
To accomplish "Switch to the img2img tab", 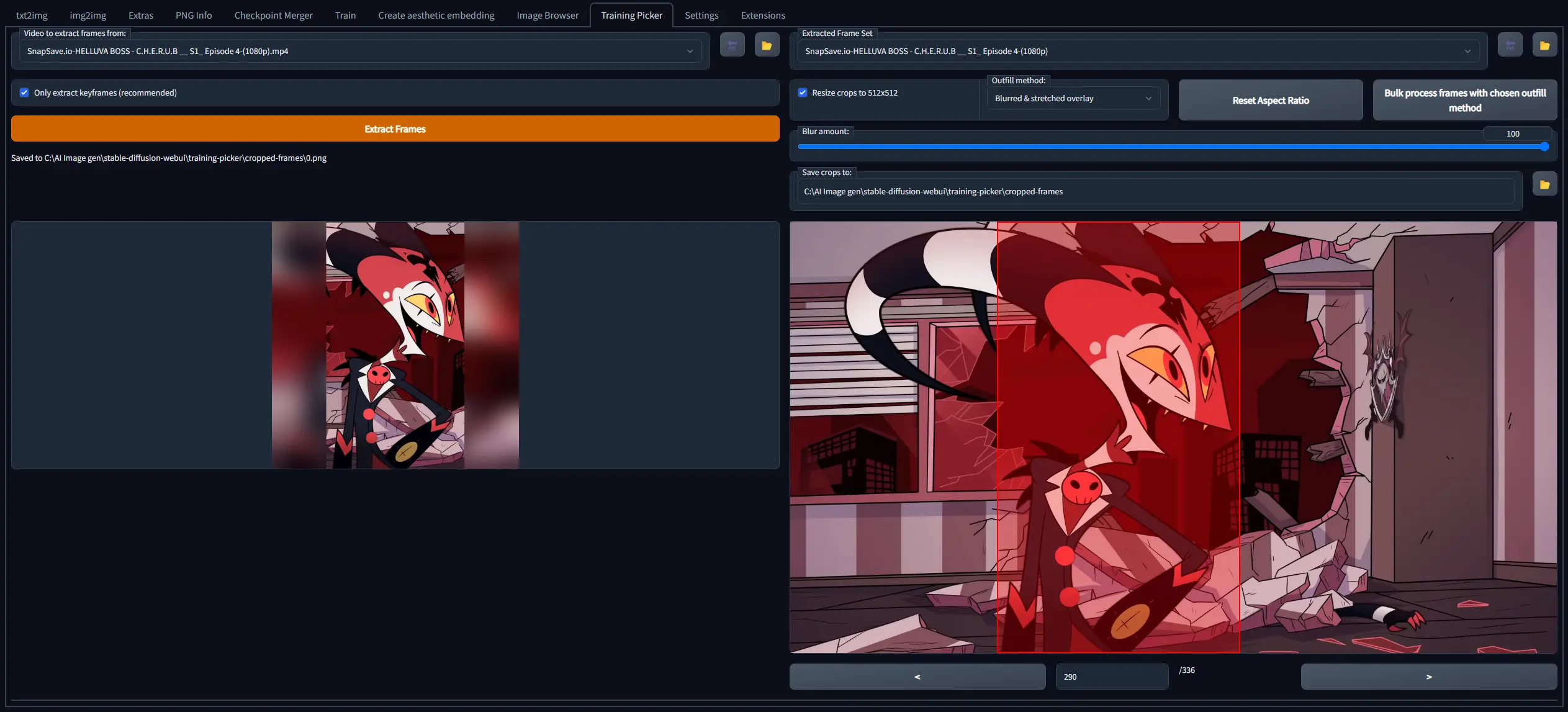I will coord(88,15).
